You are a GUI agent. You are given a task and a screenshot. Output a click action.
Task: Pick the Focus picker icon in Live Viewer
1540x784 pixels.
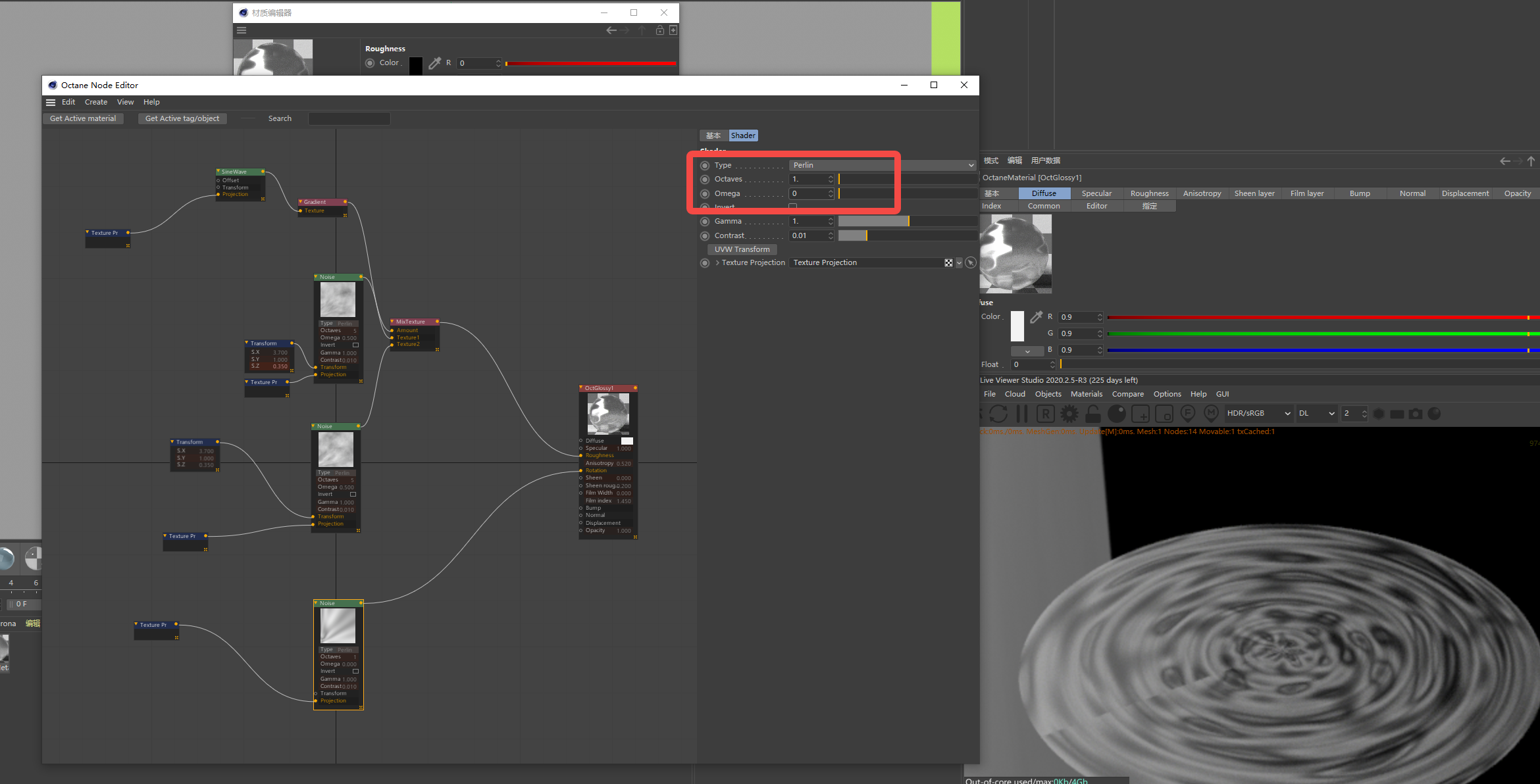(x=1188, y=413)
